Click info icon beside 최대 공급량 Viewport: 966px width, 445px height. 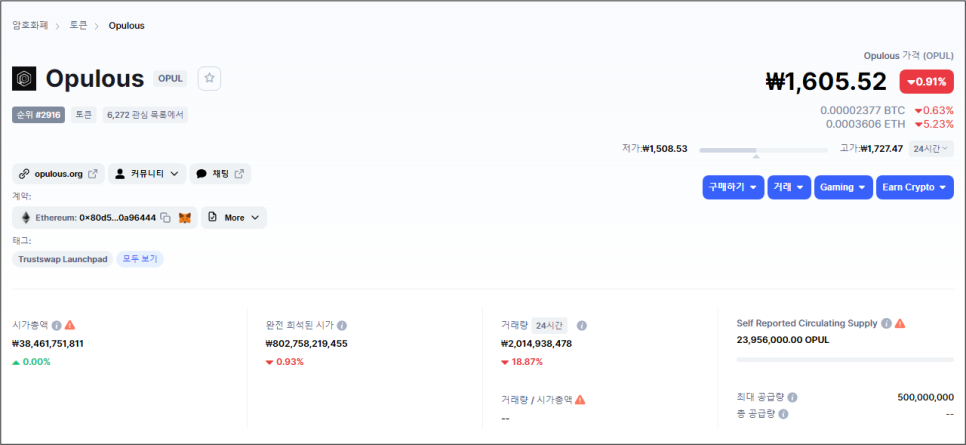pos(792,397)
